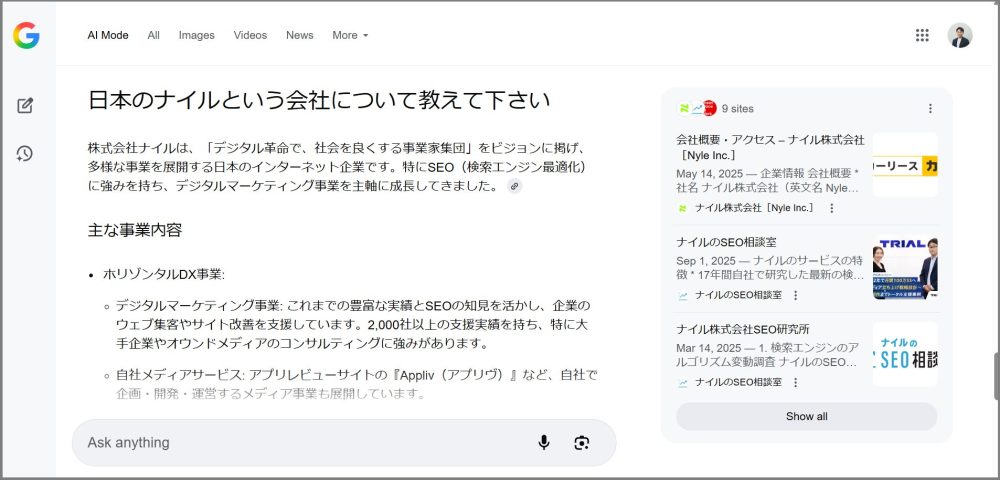
Task: Open options for the Sep 1, 2025 source
Action: pos(795,295)
